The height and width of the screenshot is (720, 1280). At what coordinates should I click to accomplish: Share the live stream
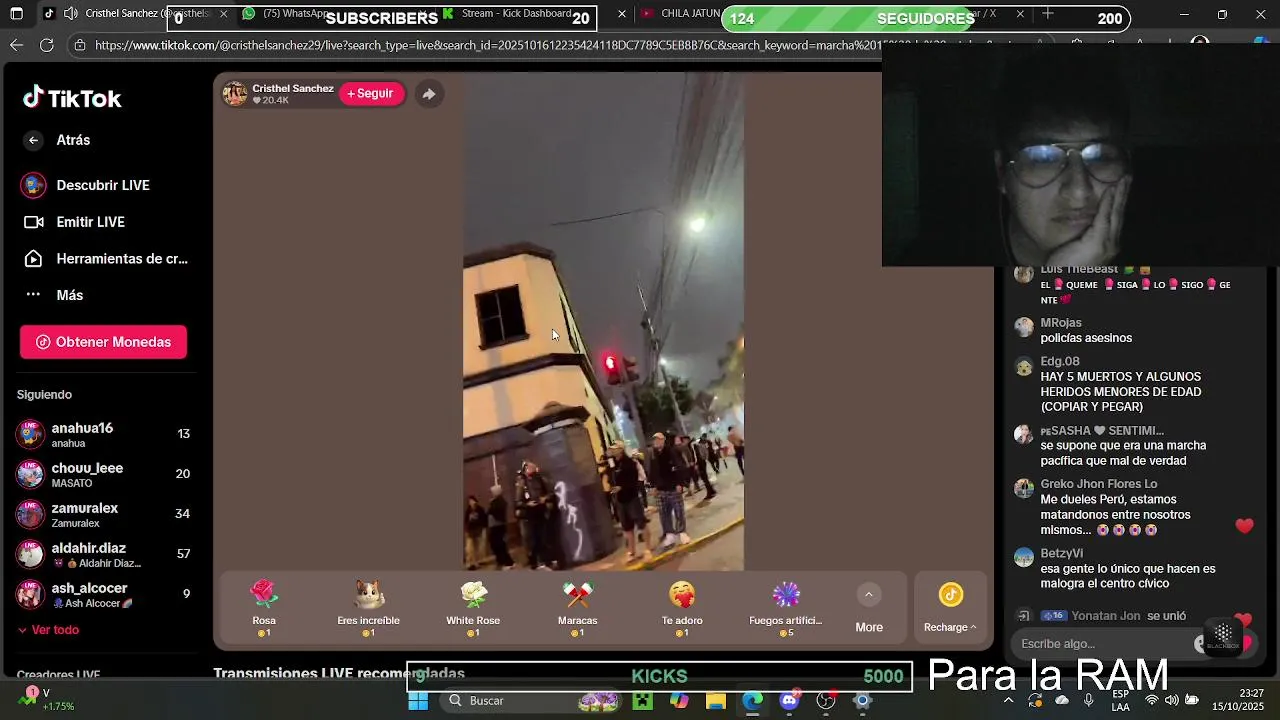pyautogui.click(x=428, y=93)
